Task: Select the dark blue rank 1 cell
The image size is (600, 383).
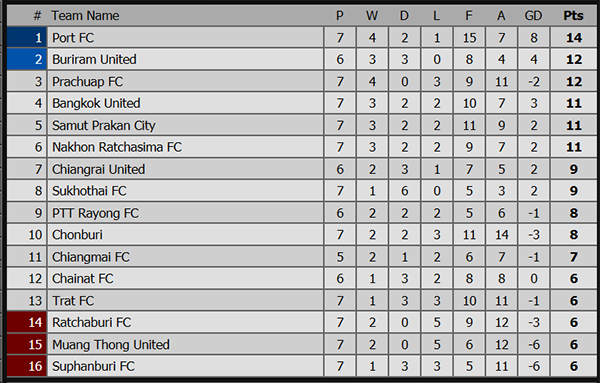Action: (27, 37)
